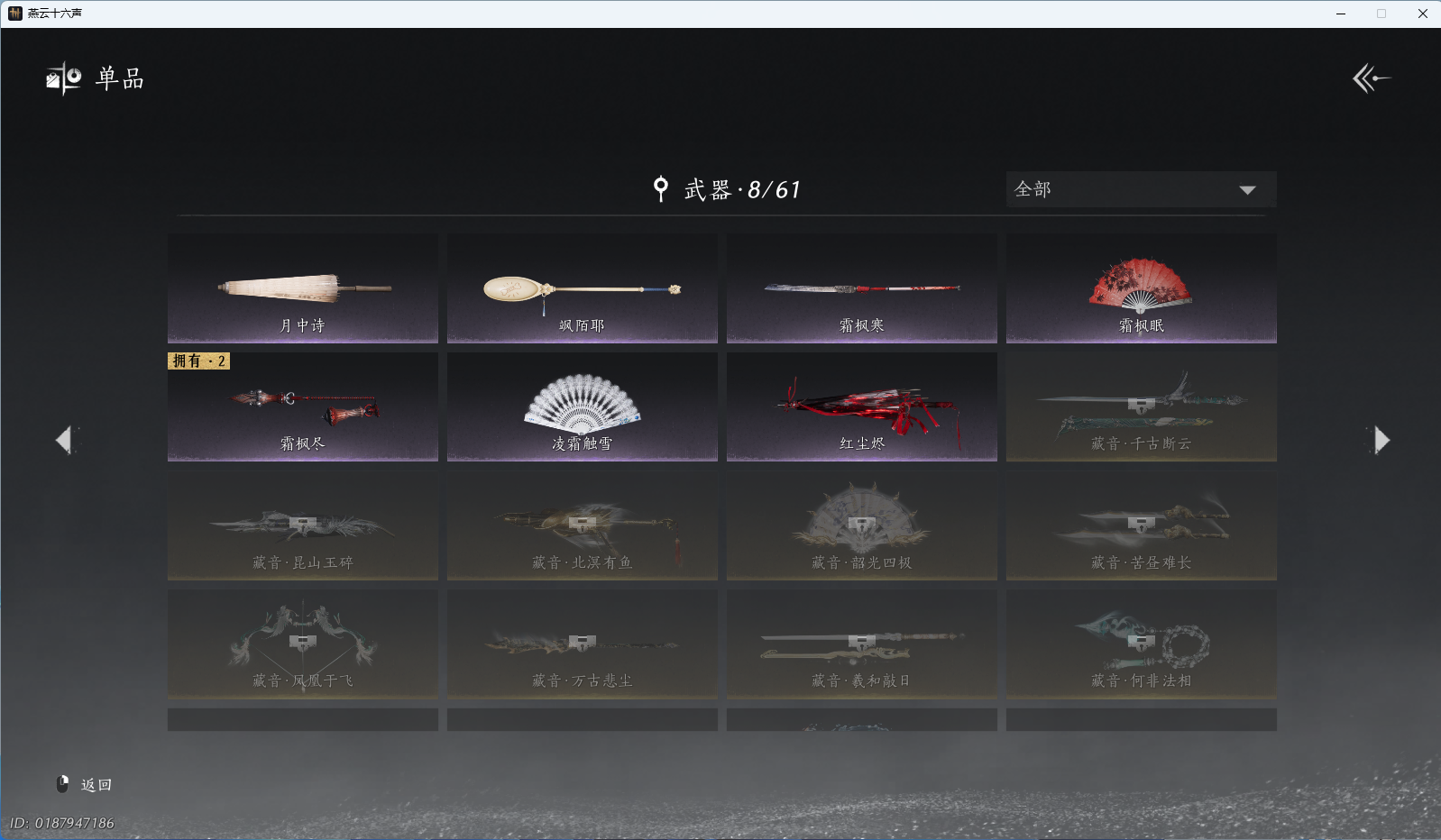Go to next page with right arrow
This screenshot has height=840, width=1441.
tap(1381, 440)
